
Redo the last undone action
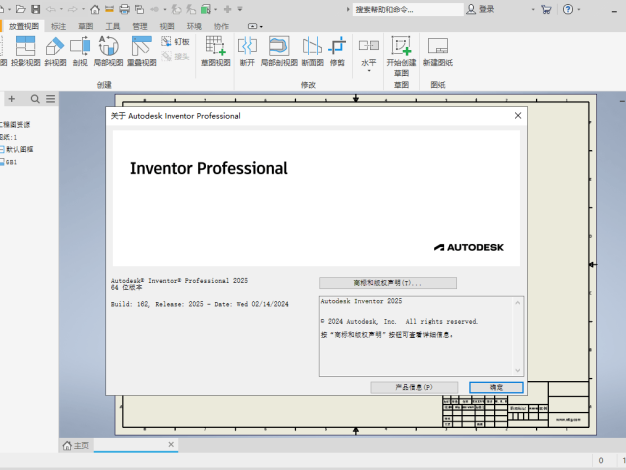(72, 9)
